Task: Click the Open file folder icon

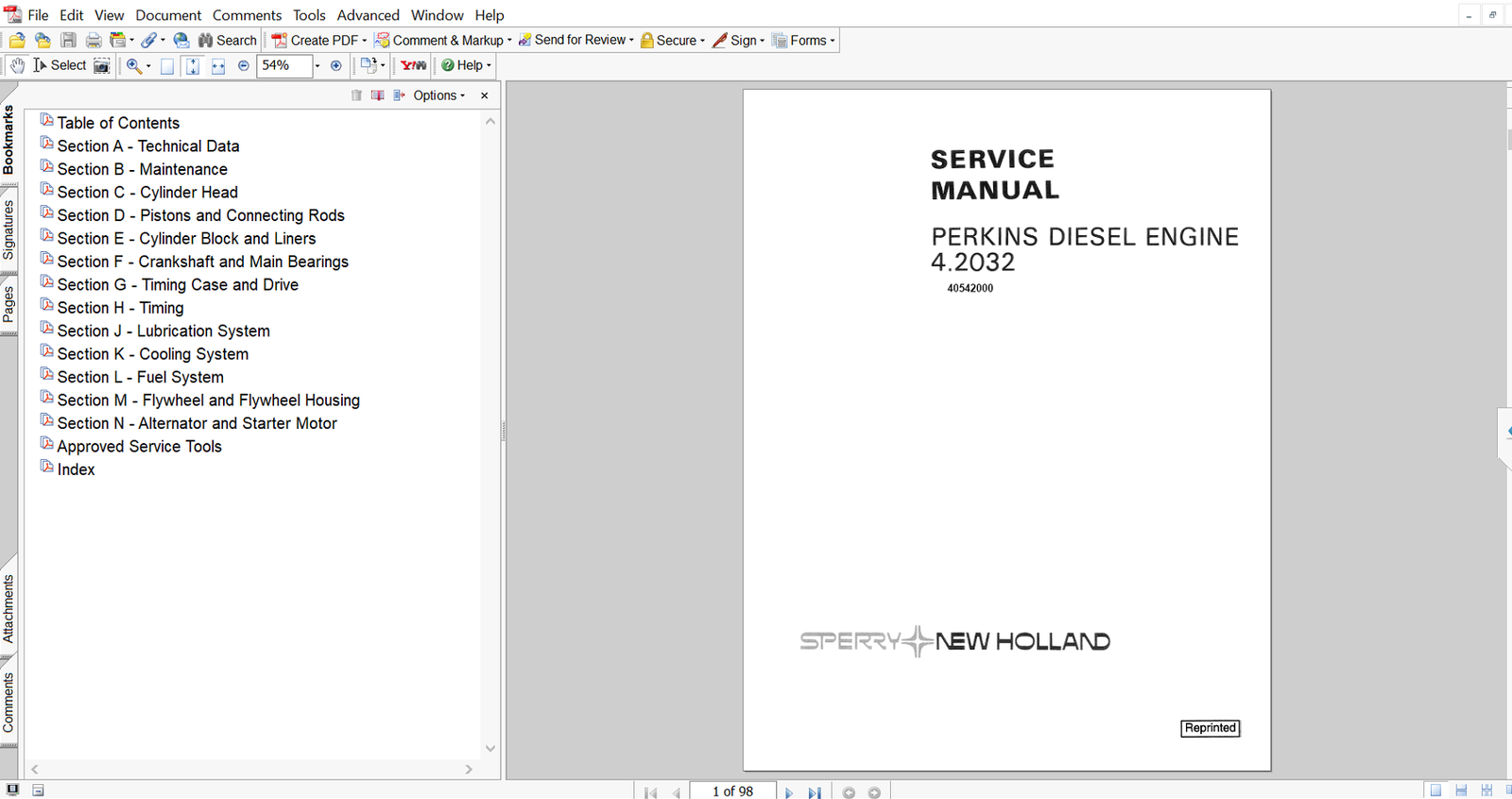Action: click(17, 41)
